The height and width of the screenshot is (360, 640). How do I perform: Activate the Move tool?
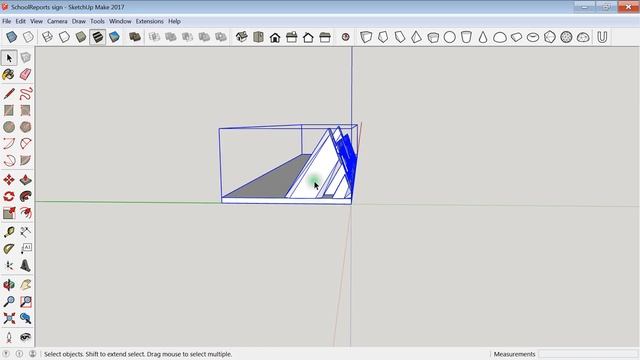9,180
